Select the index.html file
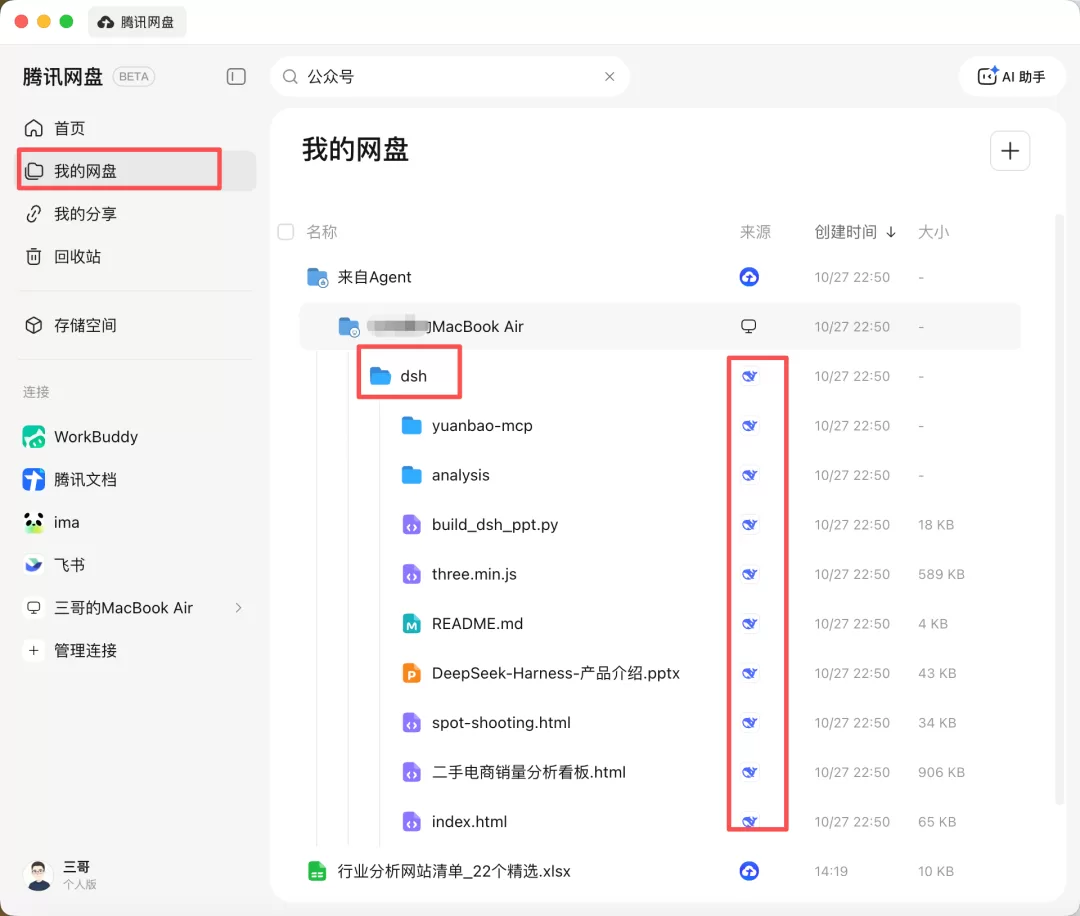Viewport: 1080px width, 916px height. 469,822
